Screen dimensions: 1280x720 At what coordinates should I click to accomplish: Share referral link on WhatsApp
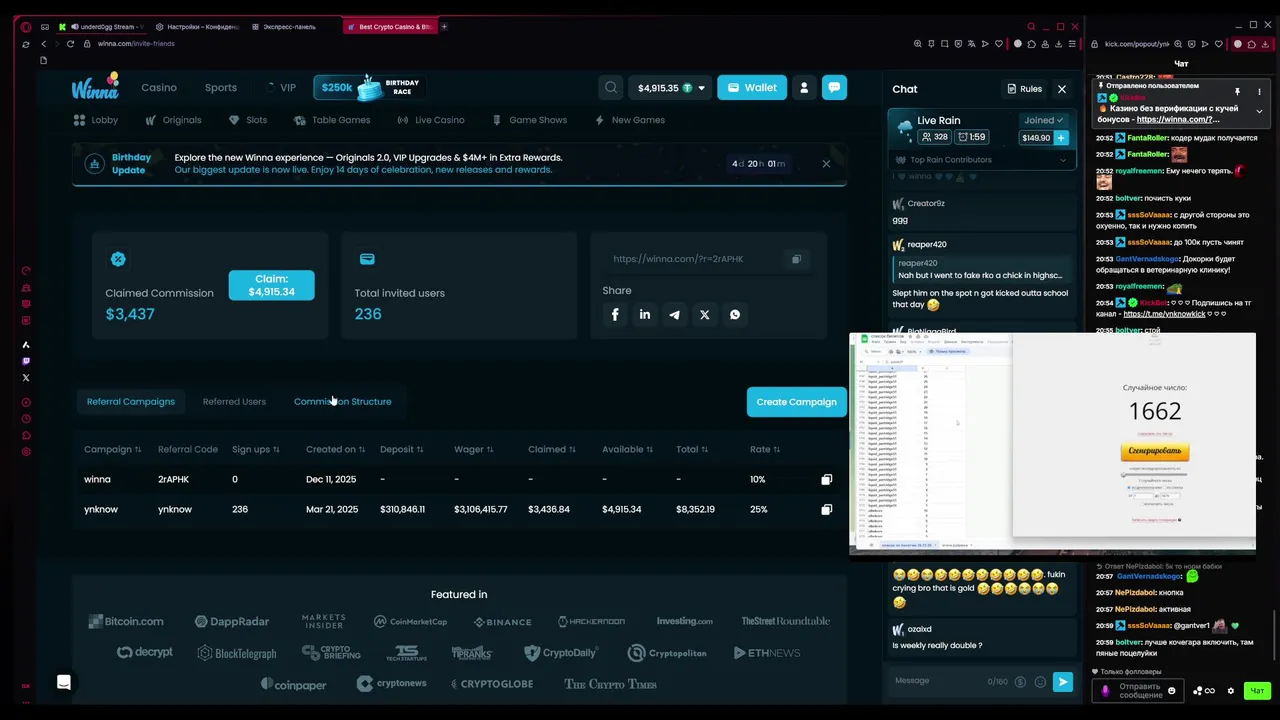coord(735,314)
